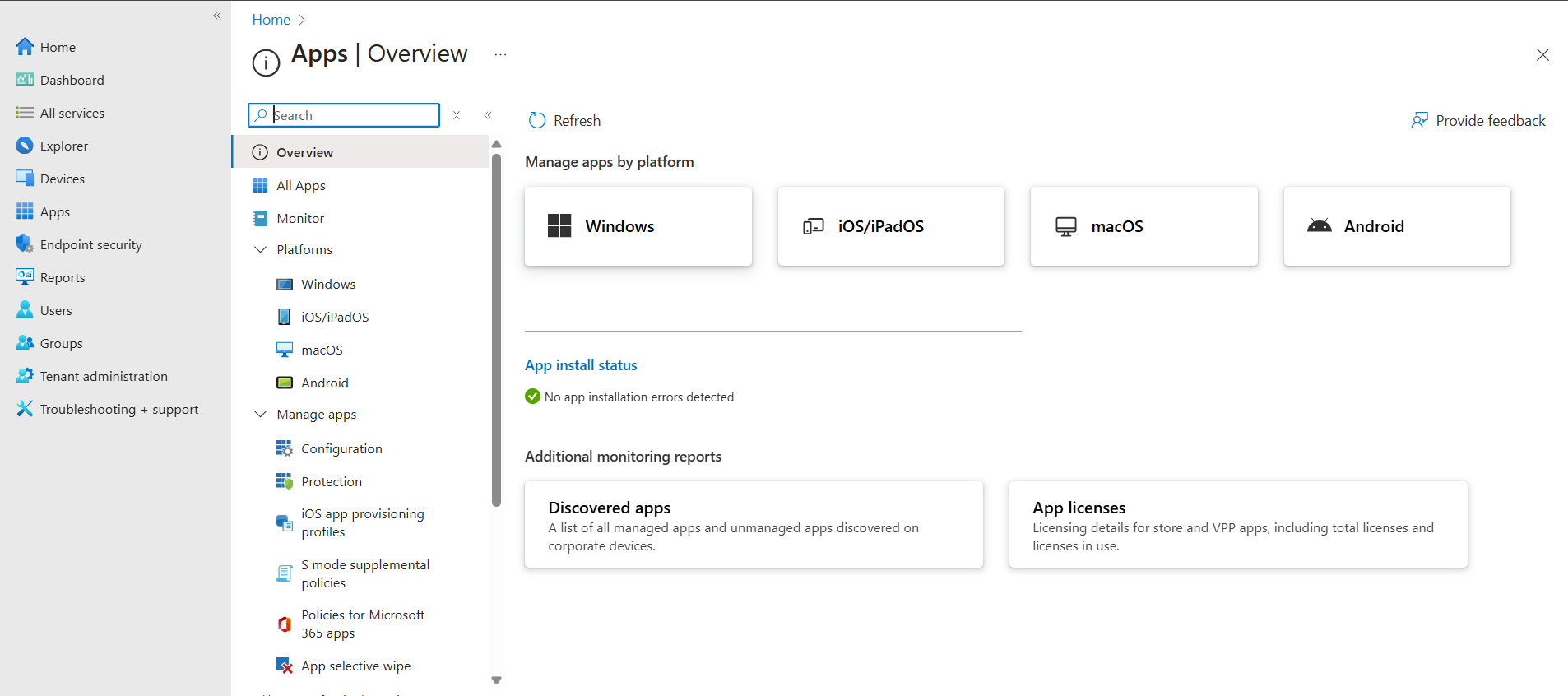Click the iOS app provisioning profiles icon

[x=284, y=522]
